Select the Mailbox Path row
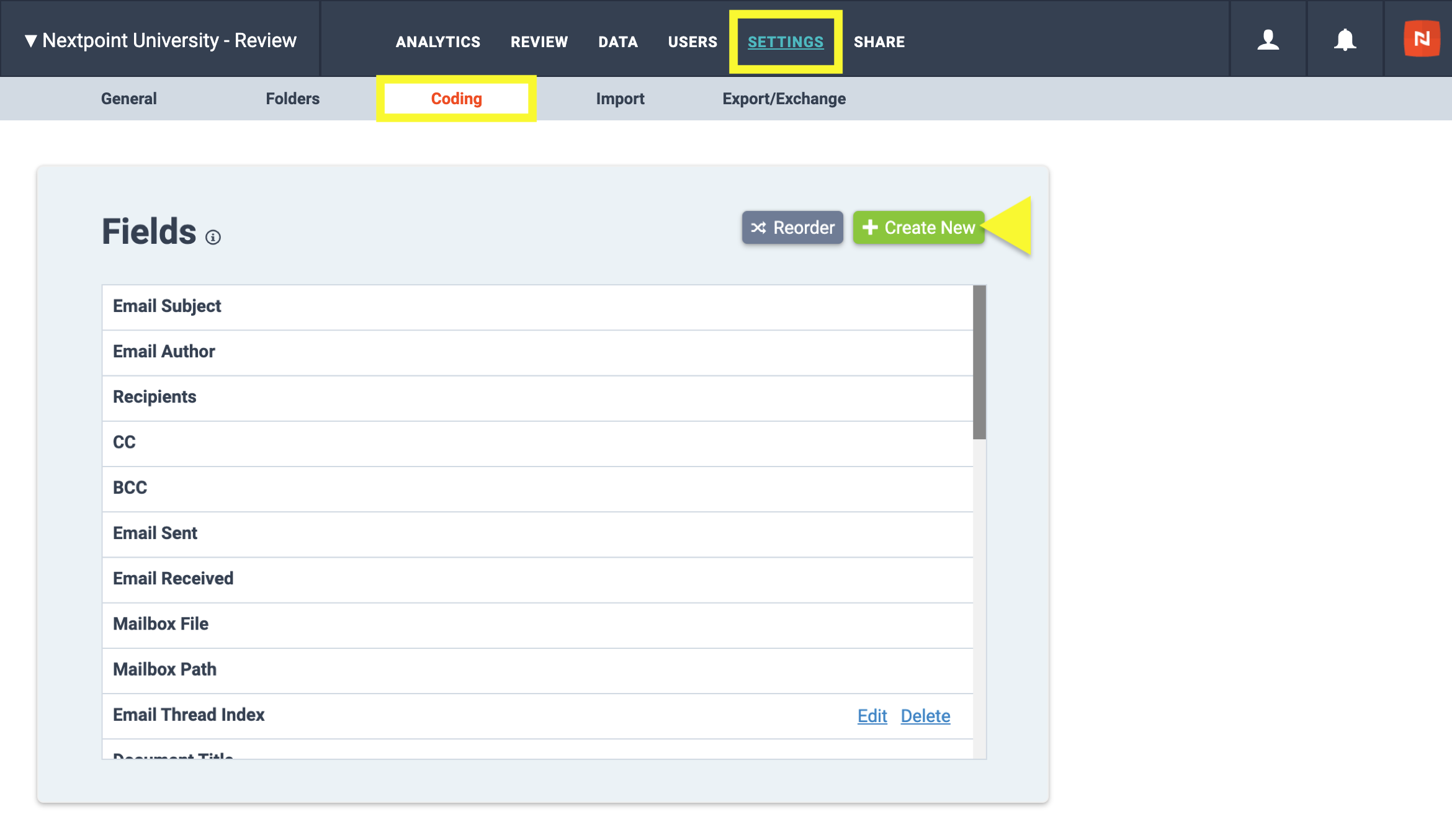1452x840 pixels. 537,670
